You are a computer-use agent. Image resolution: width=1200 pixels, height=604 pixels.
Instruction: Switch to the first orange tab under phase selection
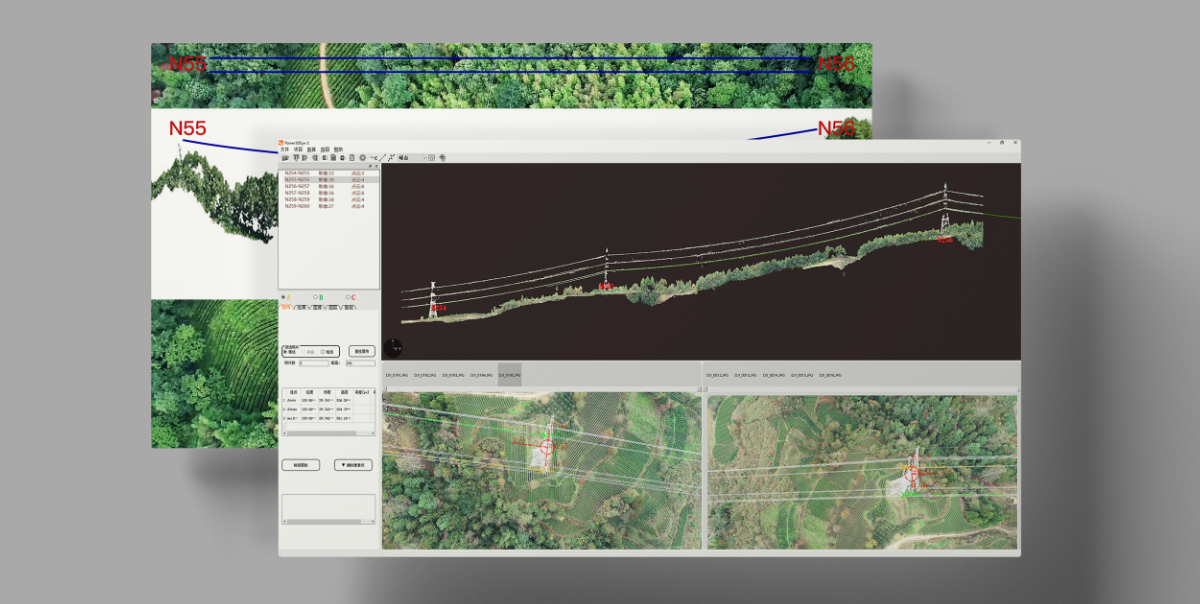(x=286, y=307)
